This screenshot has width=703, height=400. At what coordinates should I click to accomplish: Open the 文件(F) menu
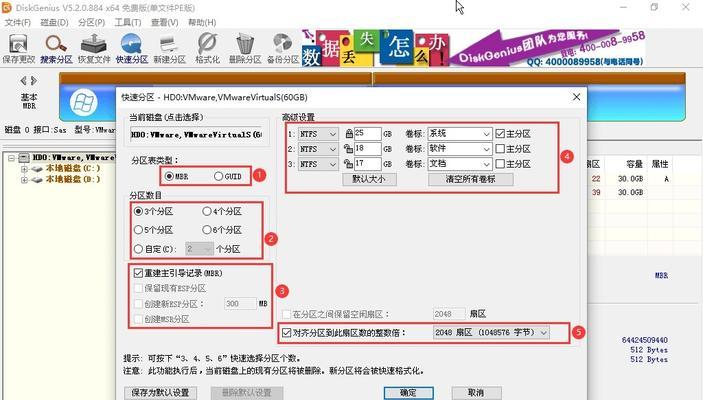coord(17,22)
